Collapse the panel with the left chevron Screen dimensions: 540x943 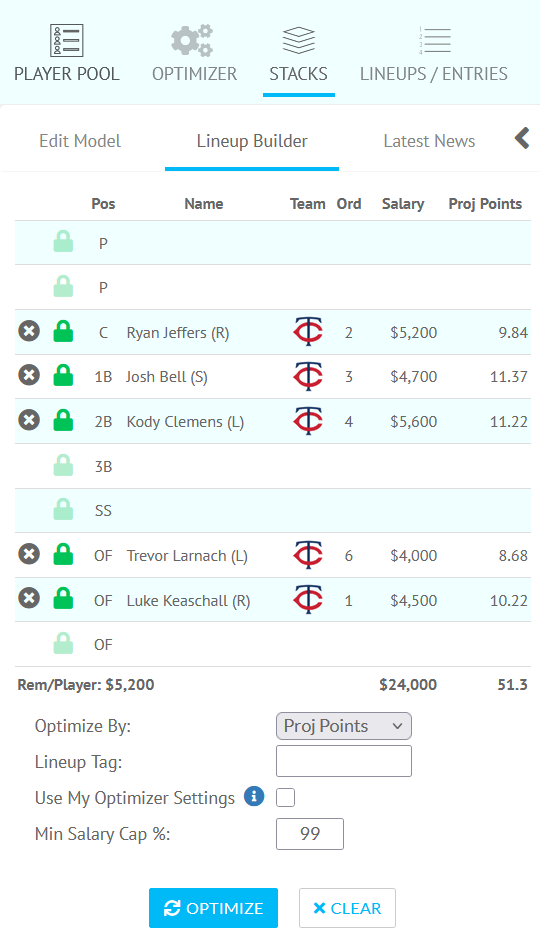tap(522, 138)
